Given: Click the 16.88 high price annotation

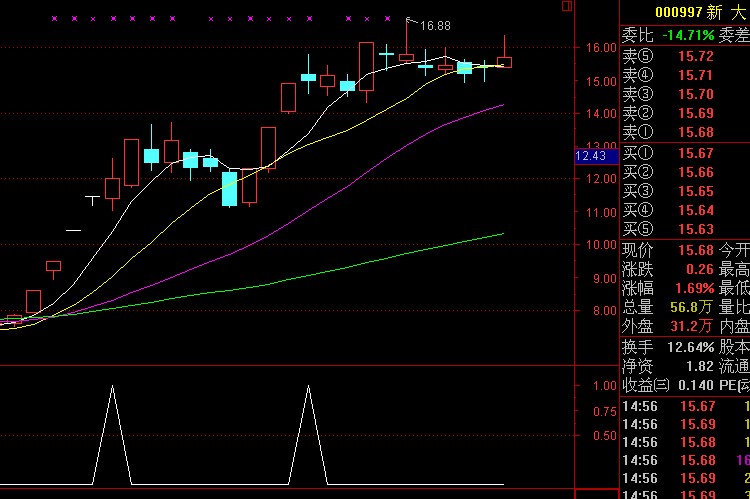Looking at the screenshot, I should (x=435, y=26).
